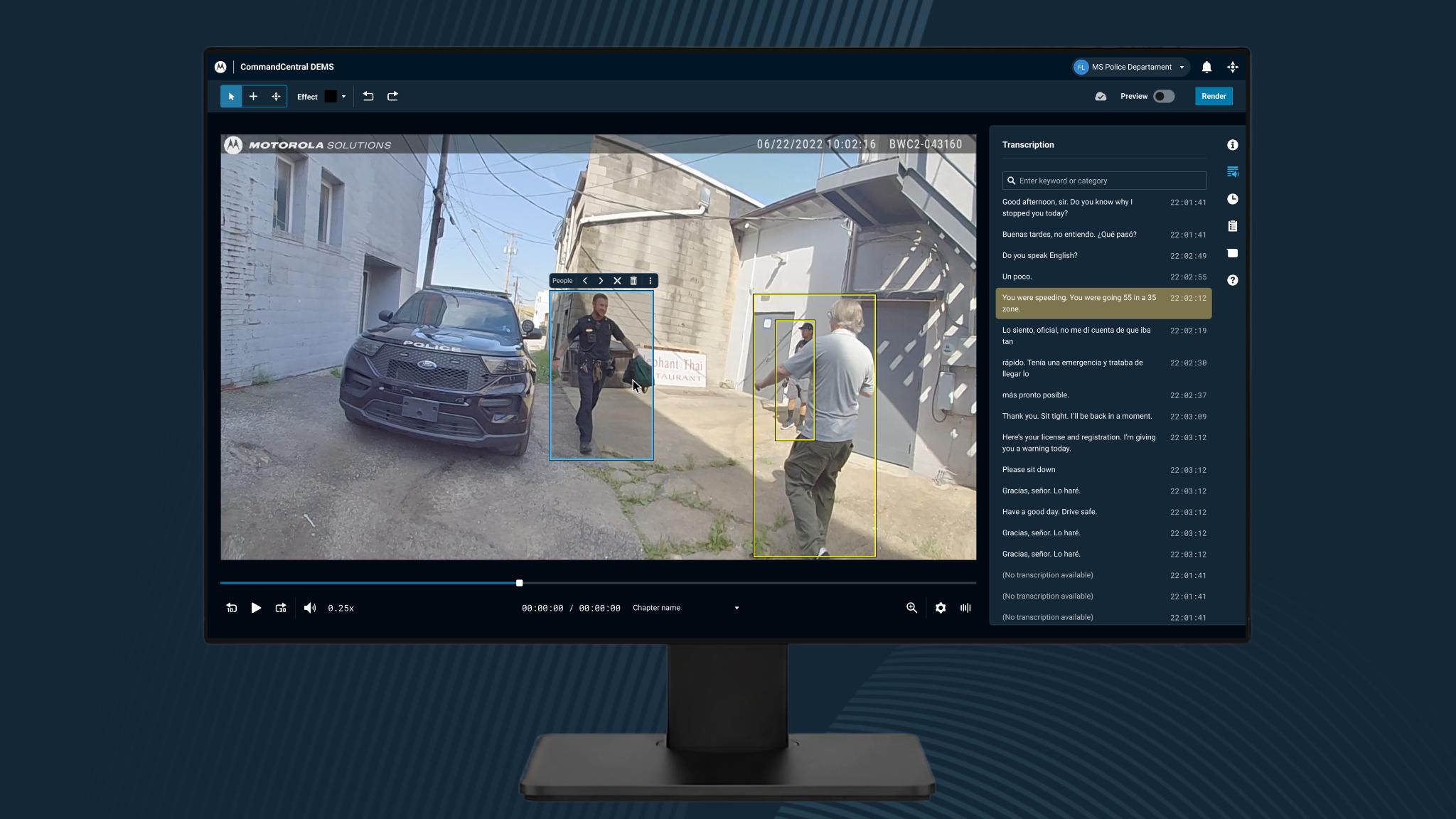Show the audio waveform icon
Screen dimensions: 1456x819
point(965,608)
